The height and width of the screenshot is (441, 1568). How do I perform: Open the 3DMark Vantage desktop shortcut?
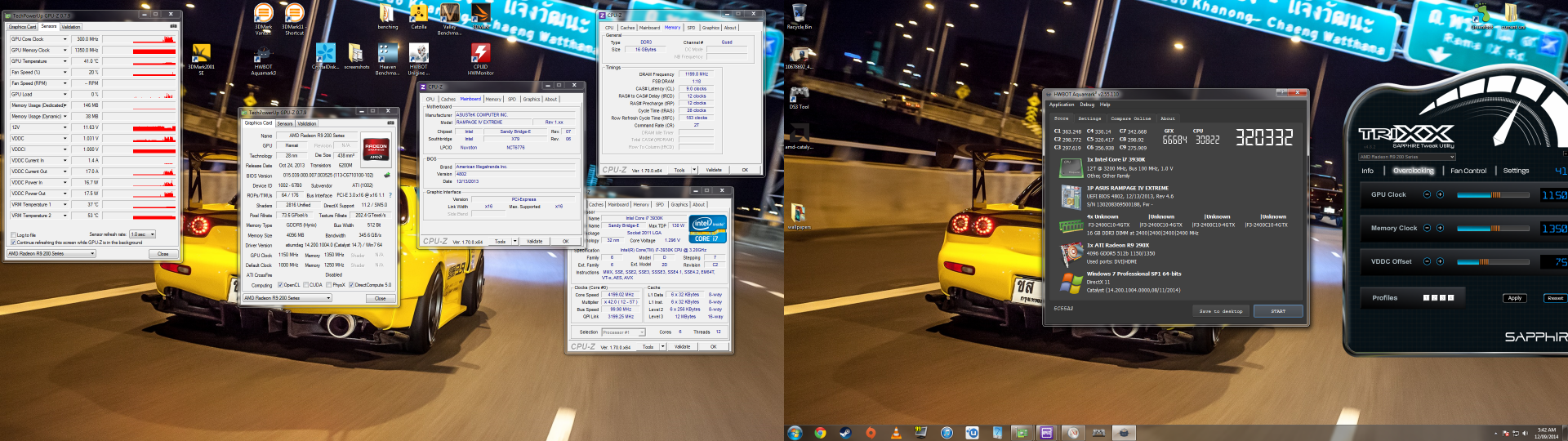(263, 20)
